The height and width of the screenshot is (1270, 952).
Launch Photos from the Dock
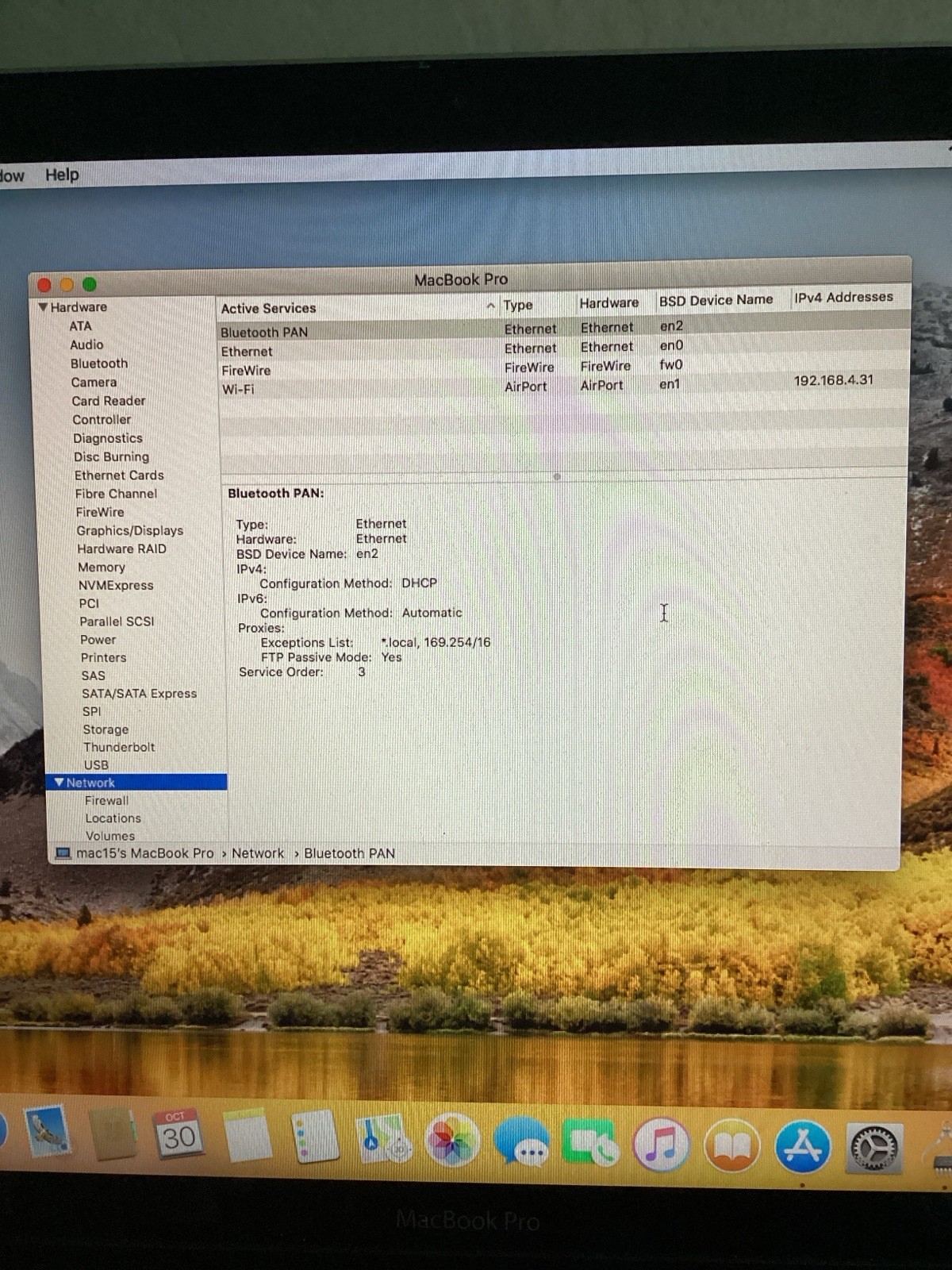pos(452,1141)
